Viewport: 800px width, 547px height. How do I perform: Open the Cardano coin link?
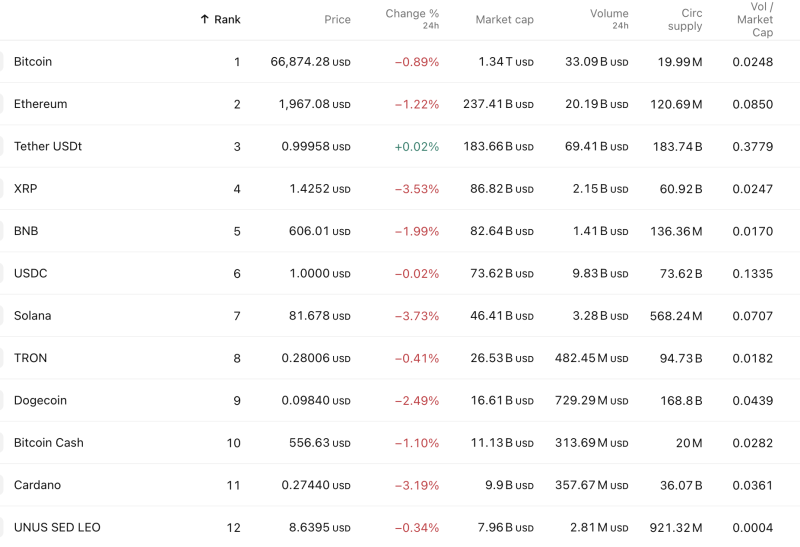point(37,485)
